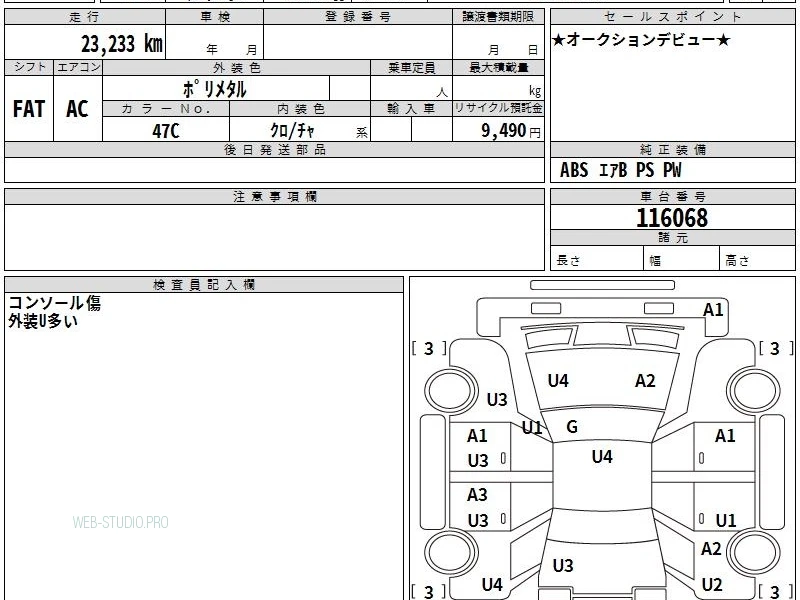Select the U1 mark beside the G mark
Image resolution: width=800 pixels, height=600 pixels.
coord(532,428)
